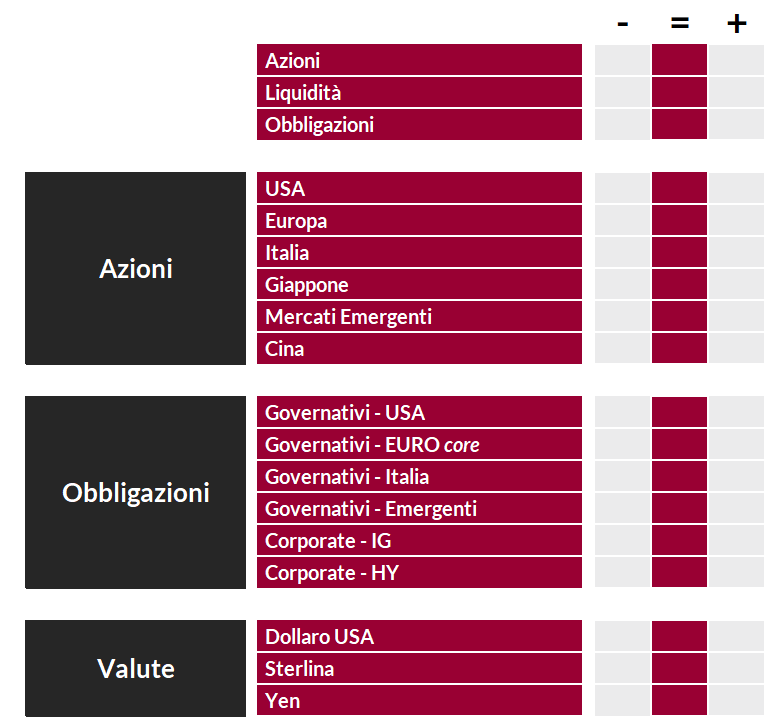Select the Dollaro USA row label
Screen dimensions: 782x722
point(419,636)
